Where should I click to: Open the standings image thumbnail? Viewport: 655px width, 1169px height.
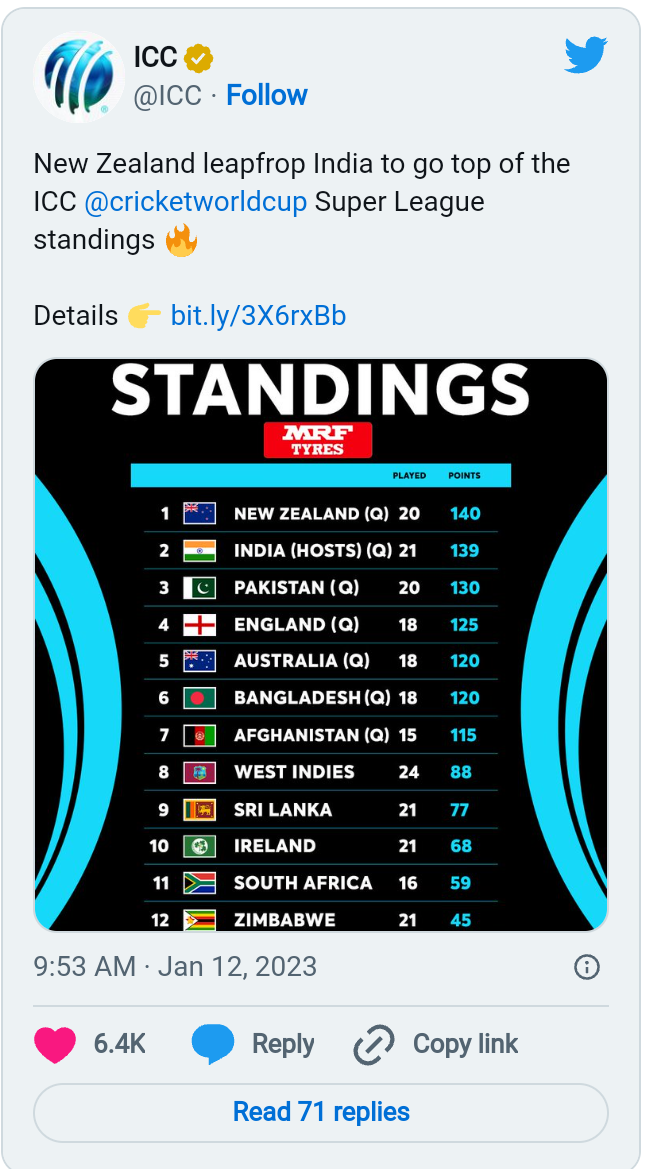click(321, 645)
